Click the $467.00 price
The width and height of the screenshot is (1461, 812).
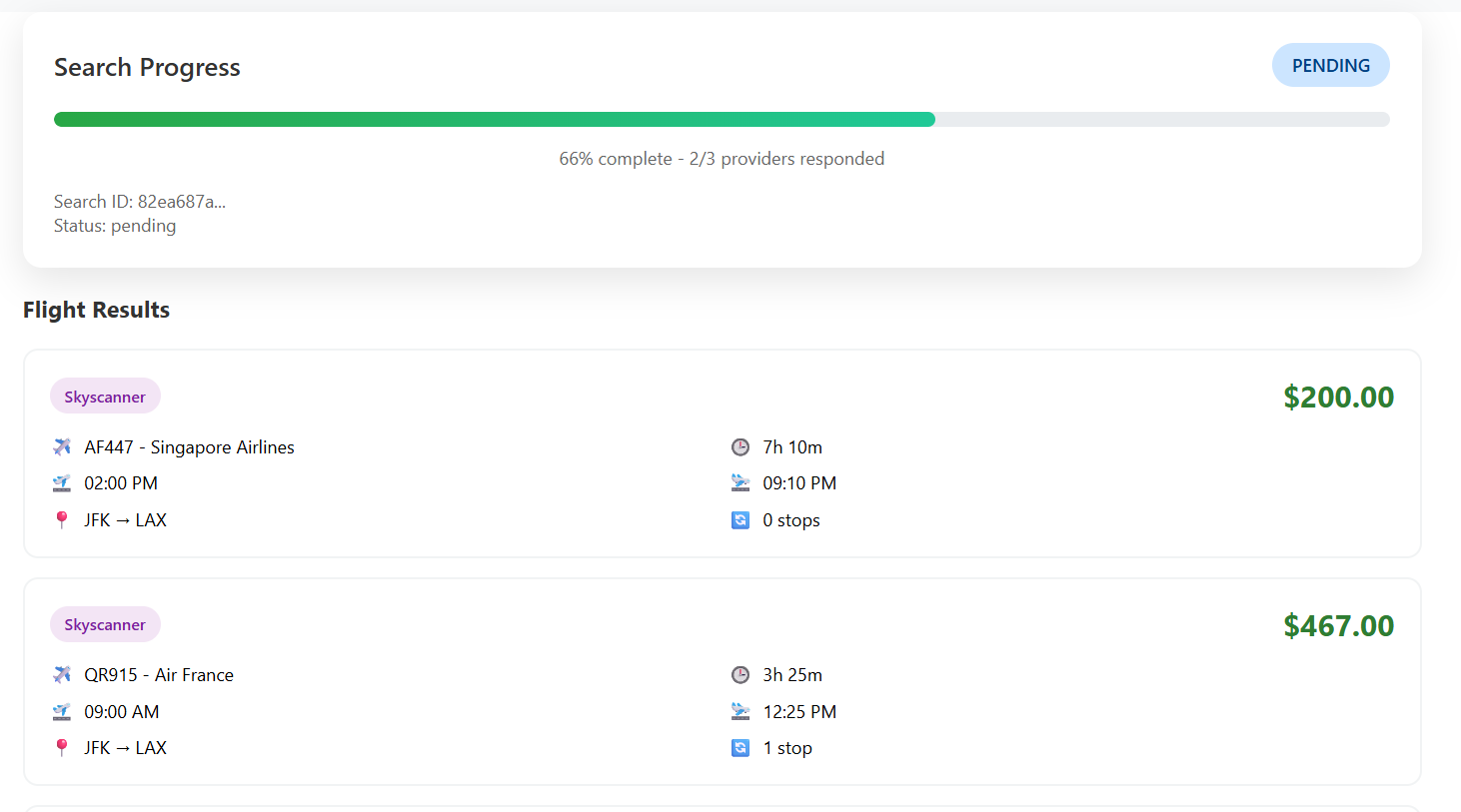pos(1338,625)
